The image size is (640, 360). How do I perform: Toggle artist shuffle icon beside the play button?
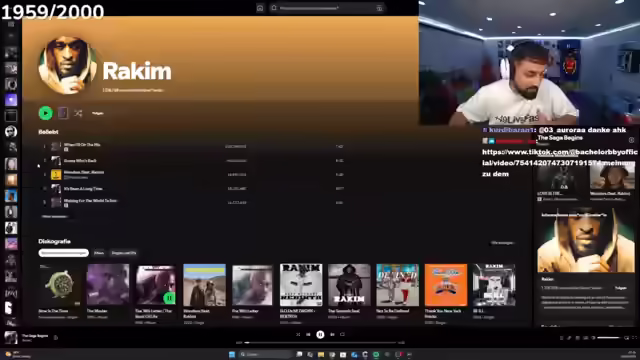pos(78,113)
